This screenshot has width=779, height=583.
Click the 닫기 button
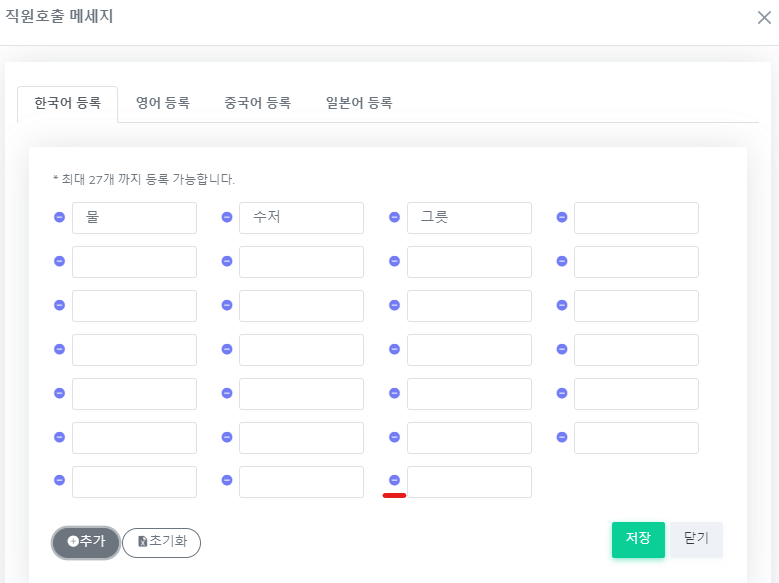tap(696, 539)
